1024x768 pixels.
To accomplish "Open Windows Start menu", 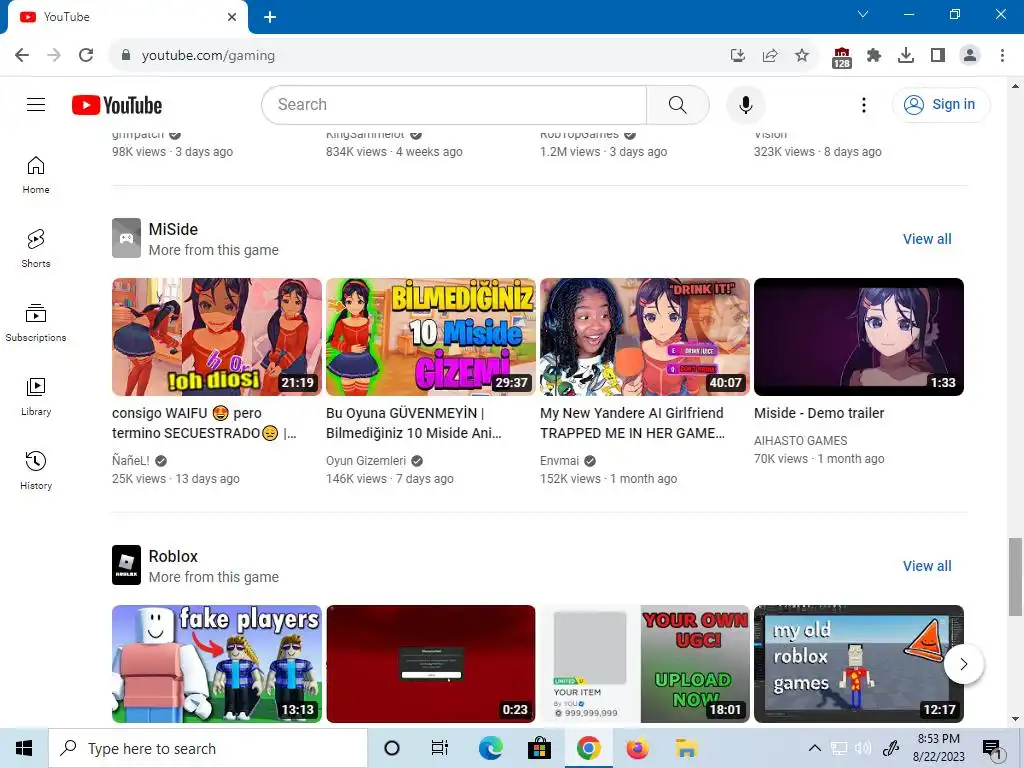I will click(x=24, y=748).
